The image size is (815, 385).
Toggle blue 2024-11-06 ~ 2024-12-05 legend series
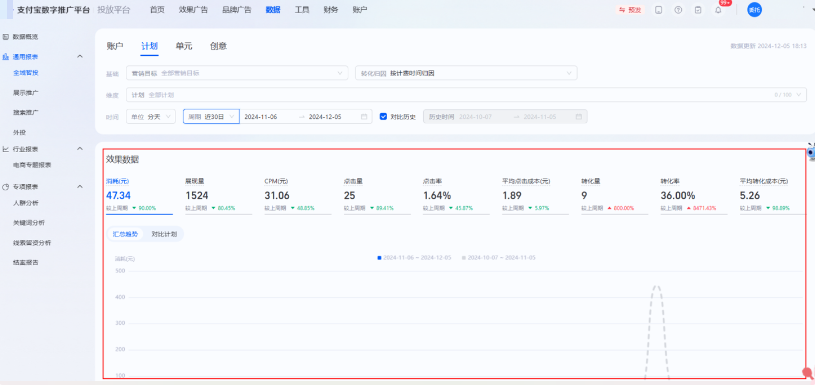415,258
